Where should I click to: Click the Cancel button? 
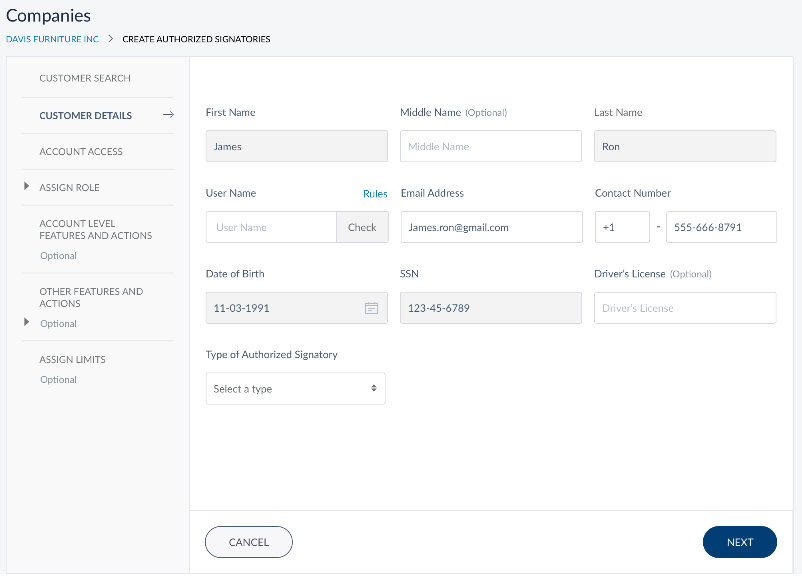coord(249,542)
